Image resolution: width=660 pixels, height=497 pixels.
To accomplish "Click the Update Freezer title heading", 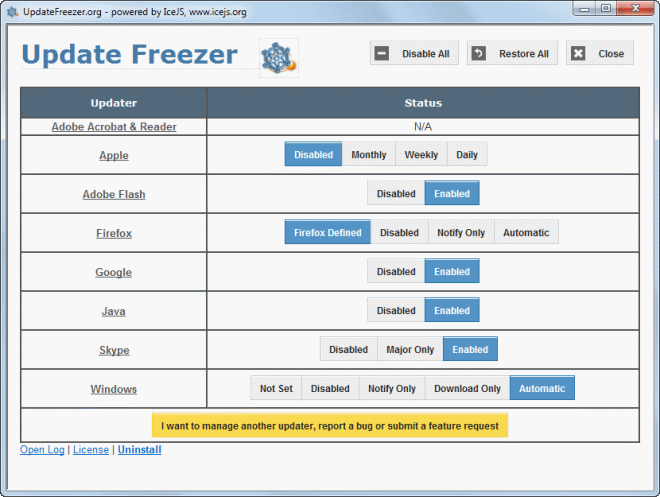I will click(x=129, y=54).
